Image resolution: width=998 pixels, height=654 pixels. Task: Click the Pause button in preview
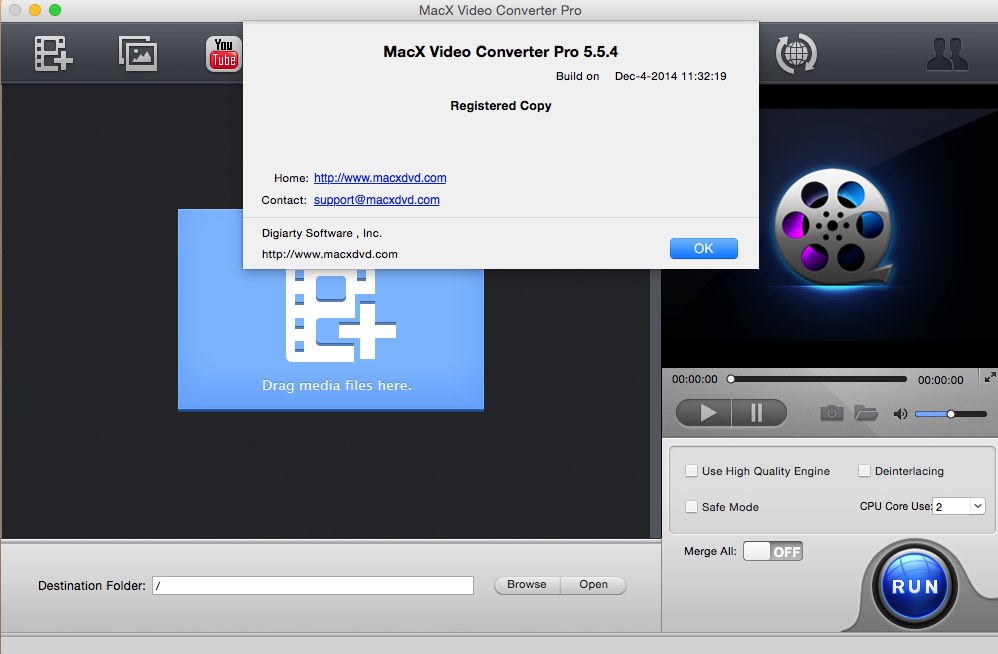[x=759, y=413]
